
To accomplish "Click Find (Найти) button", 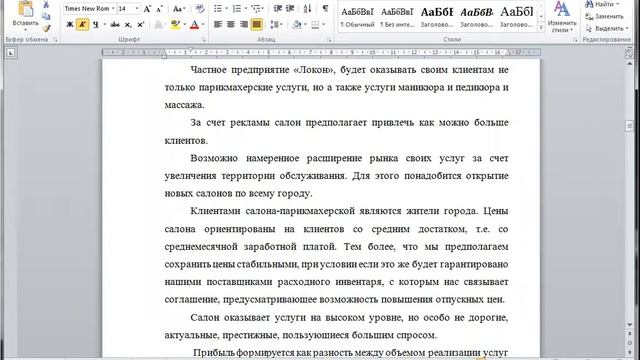I will point(602,4).
